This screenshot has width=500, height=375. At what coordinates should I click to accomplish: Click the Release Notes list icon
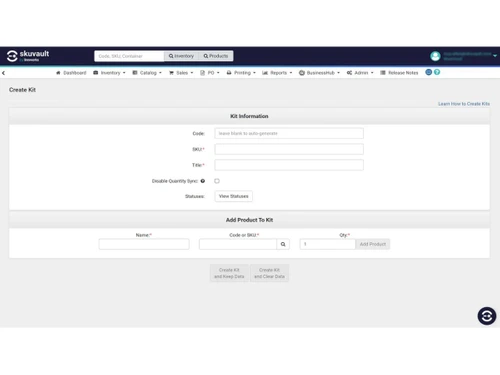point(383,73)
